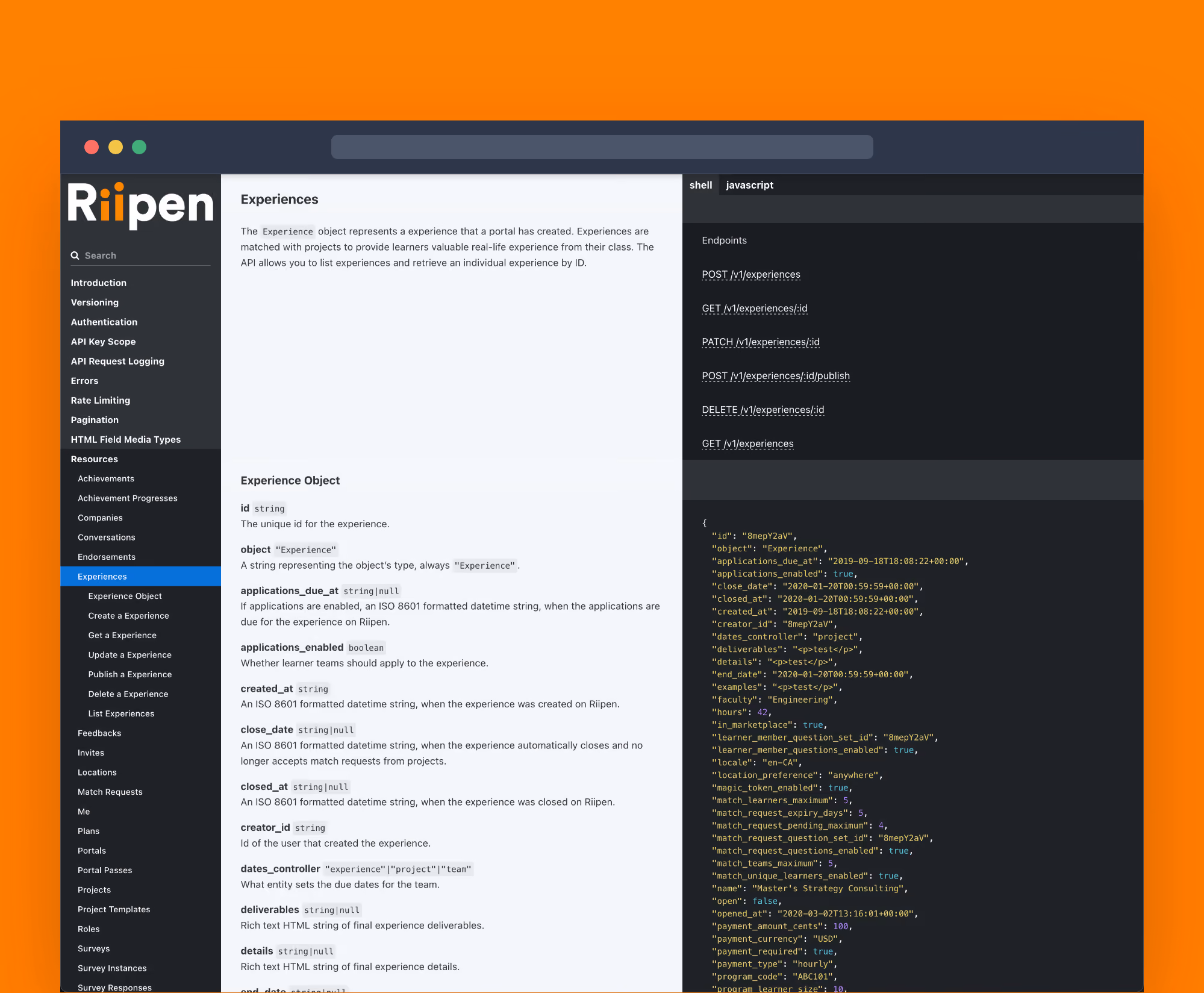Viewport: 1204px width, 993px height.
Task: Open Portal Passes in sidebar
Action: click(105, 870)
